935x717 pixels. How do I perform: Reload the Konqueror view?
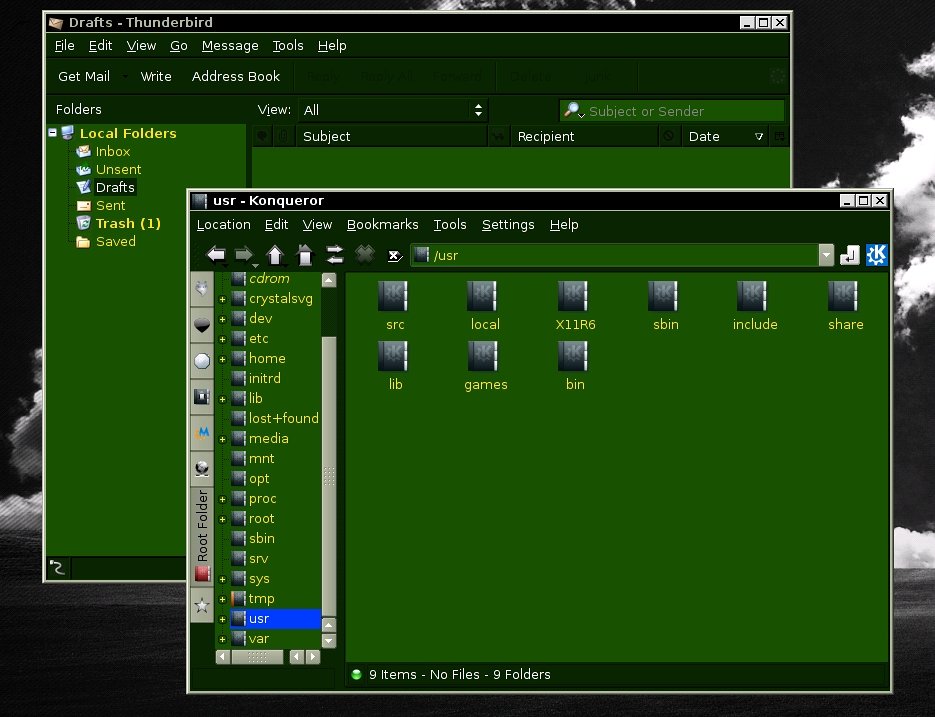click(335, 255)
